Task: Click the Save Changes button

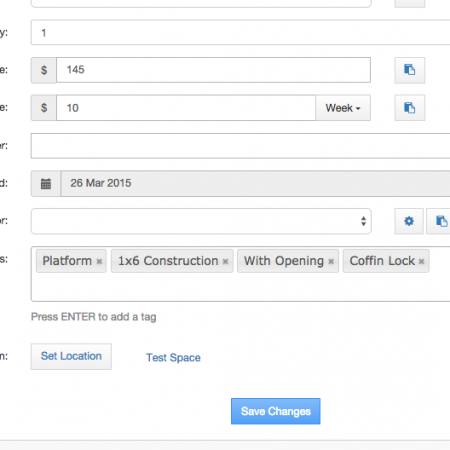Action: [x=276, y=411]
